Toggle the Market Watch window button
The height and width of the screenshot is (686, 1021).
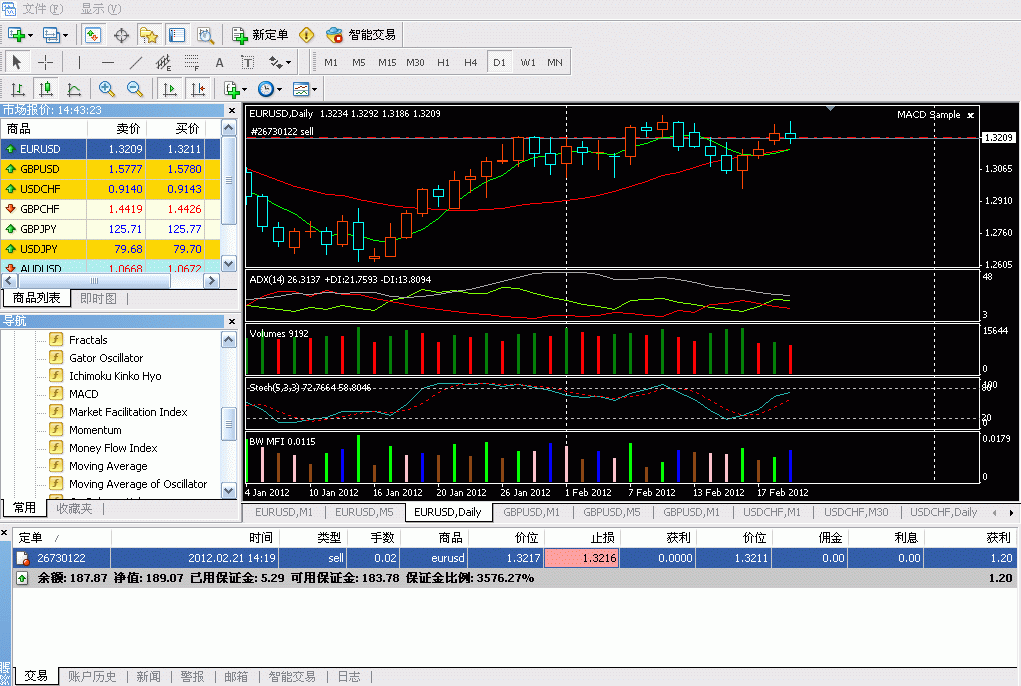coord(93,35)
